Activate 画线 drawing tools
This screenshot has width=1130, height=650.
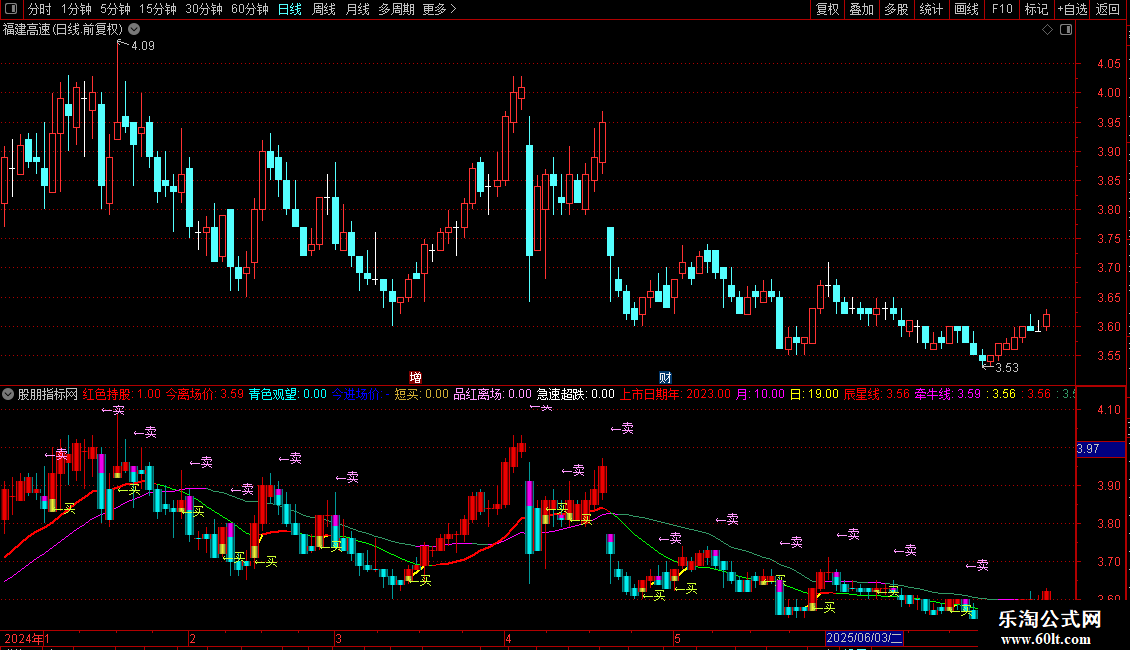966,9
